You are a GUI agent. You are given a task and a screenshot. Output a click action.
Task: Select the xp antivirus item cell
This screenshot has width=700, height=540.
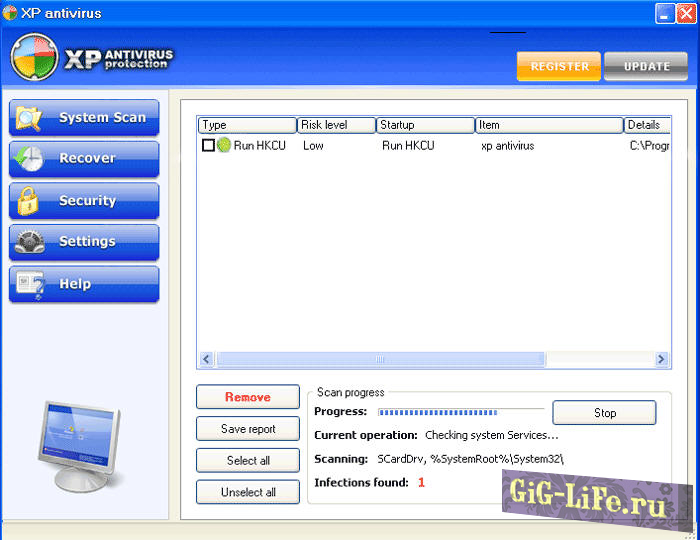point(508,145)
